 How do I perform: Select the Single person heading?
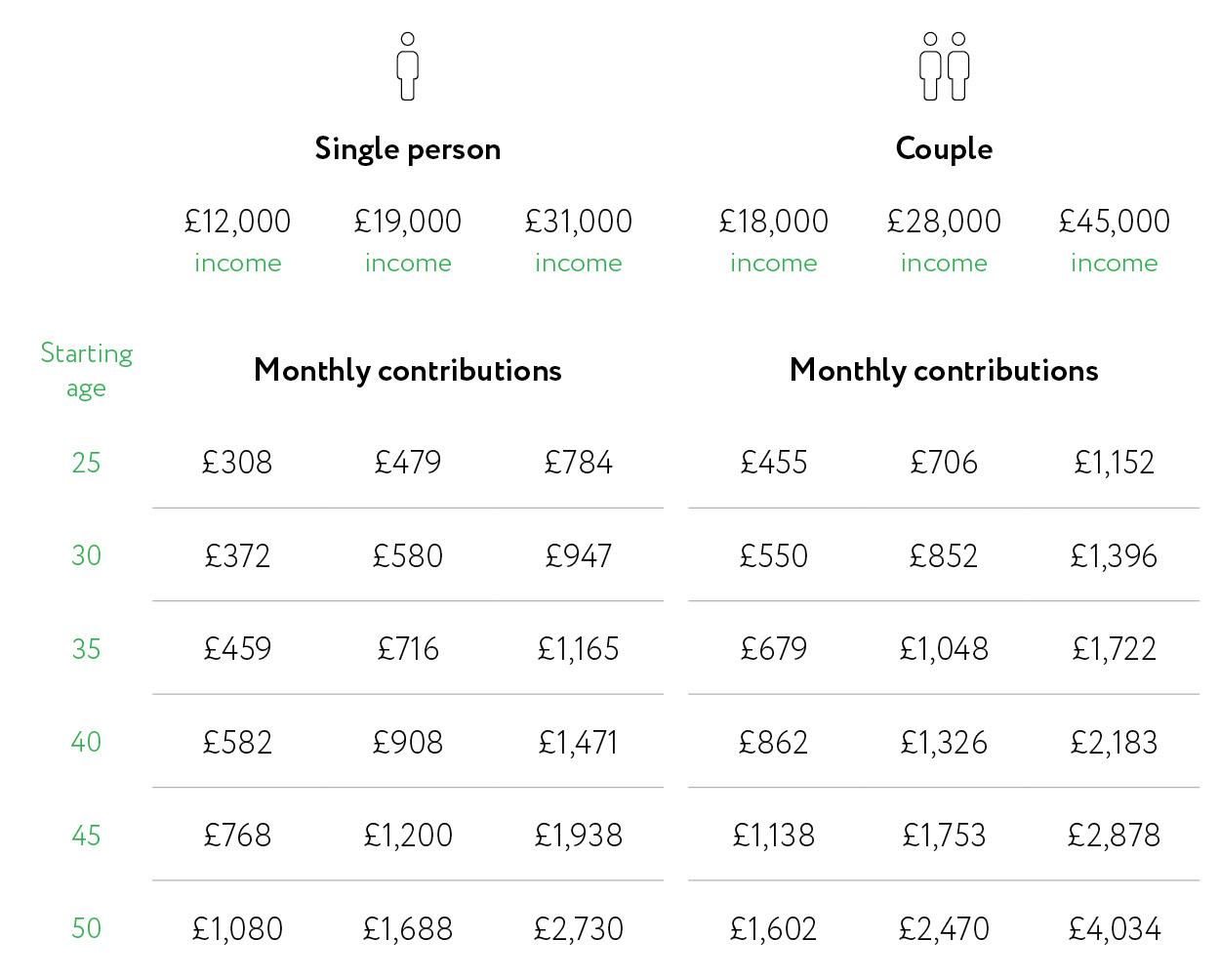coord(408,149)
